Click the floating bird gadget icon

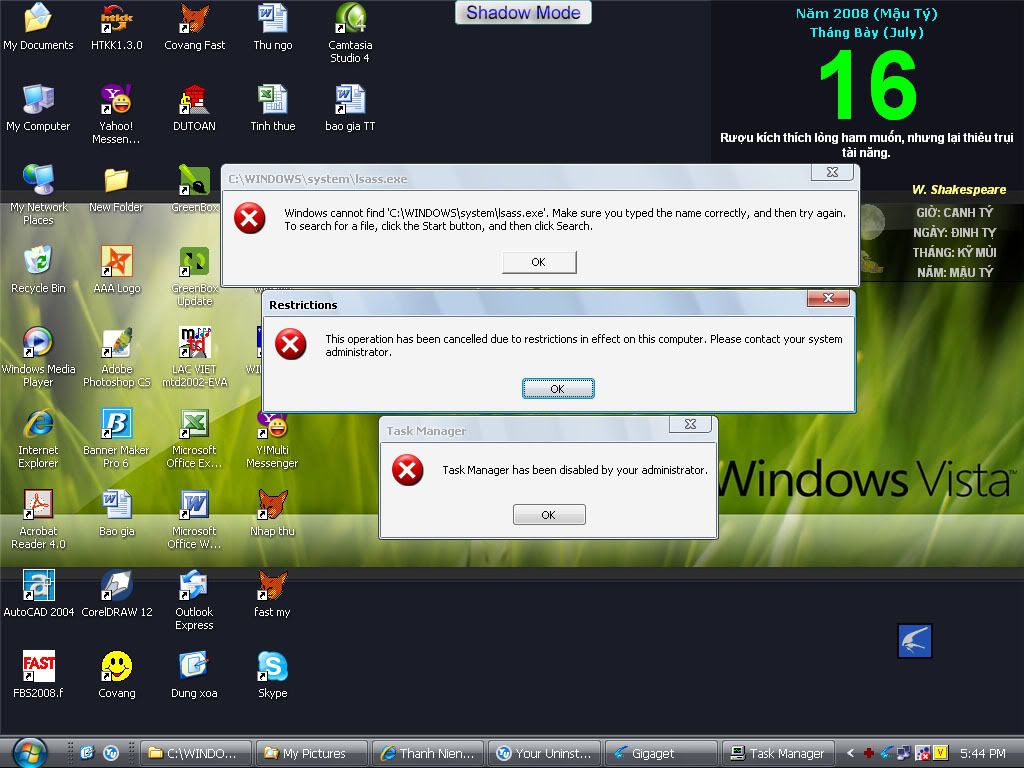pos(914,641)
